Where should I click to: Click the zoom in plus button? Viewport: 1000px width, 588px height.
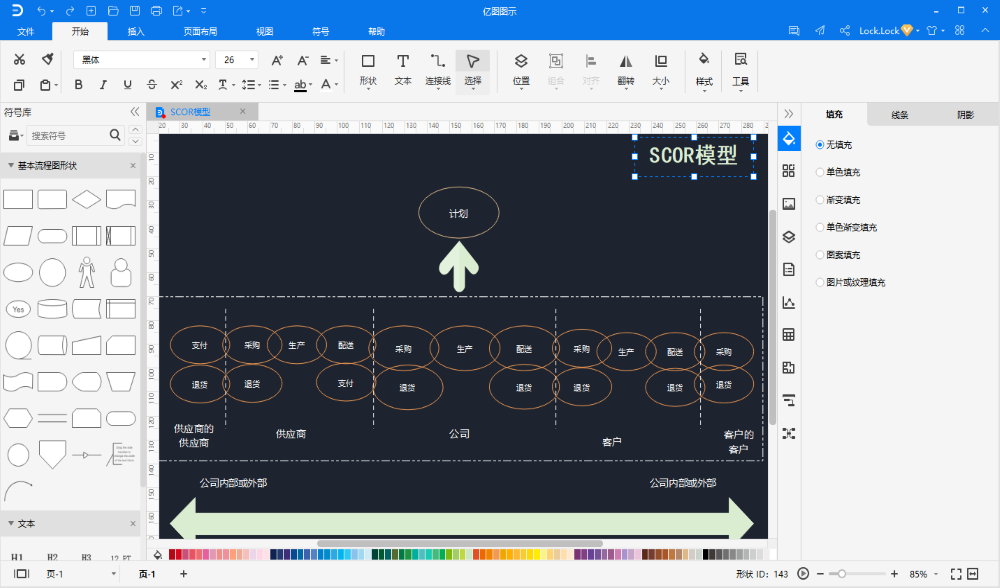tap(895, 574)
